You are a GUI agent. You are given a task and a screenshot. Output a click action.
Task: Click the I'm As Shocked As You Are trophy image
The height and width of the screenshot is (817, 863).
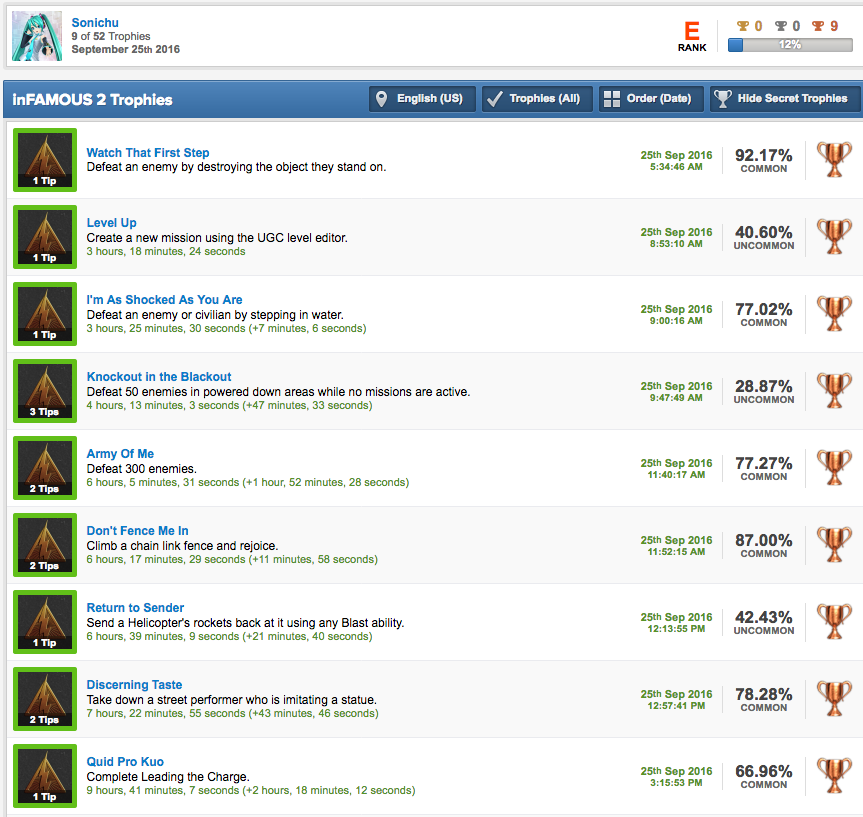coord(45,314)
